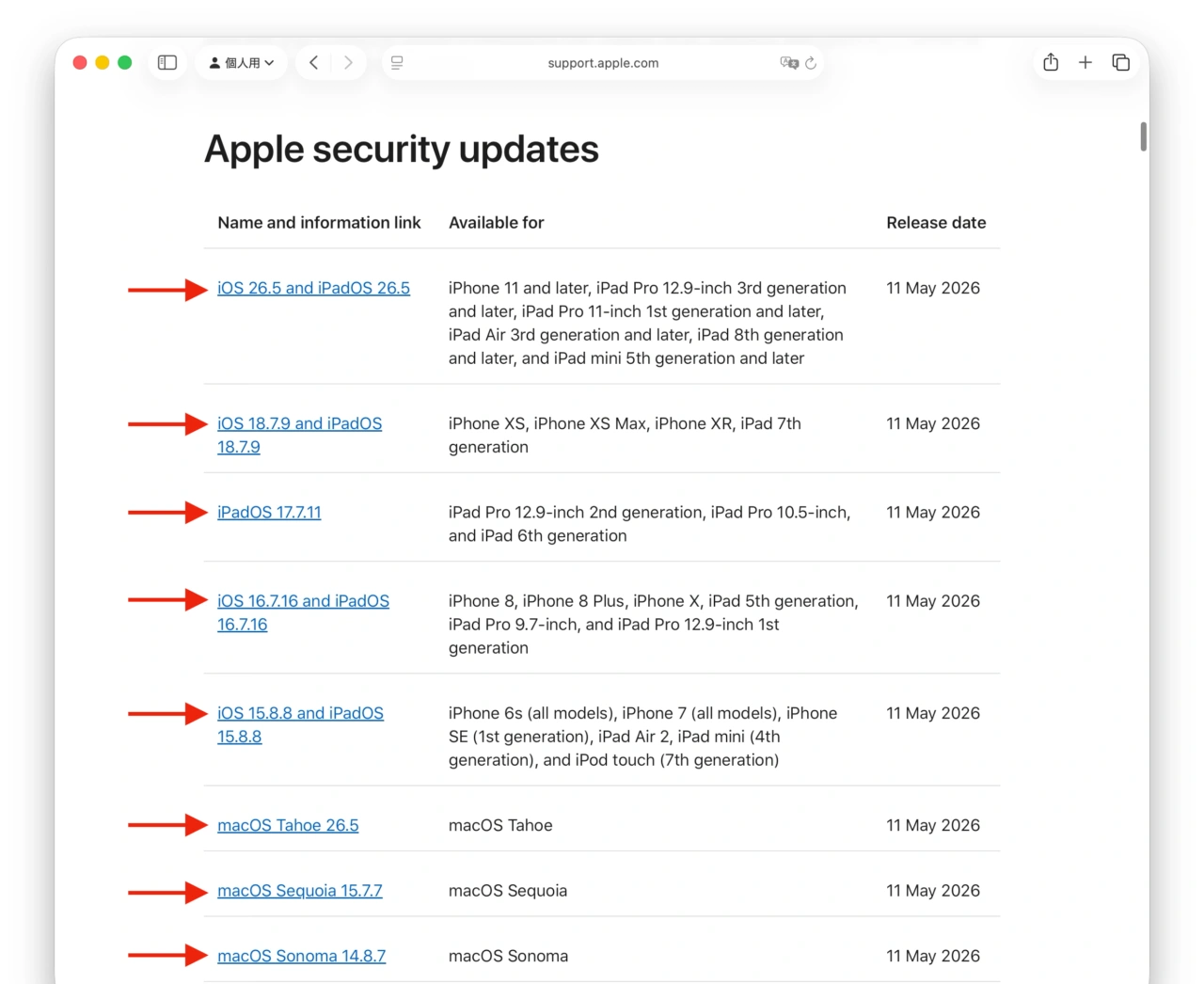Click release date in macOS Sequoia row

(933, 890)
